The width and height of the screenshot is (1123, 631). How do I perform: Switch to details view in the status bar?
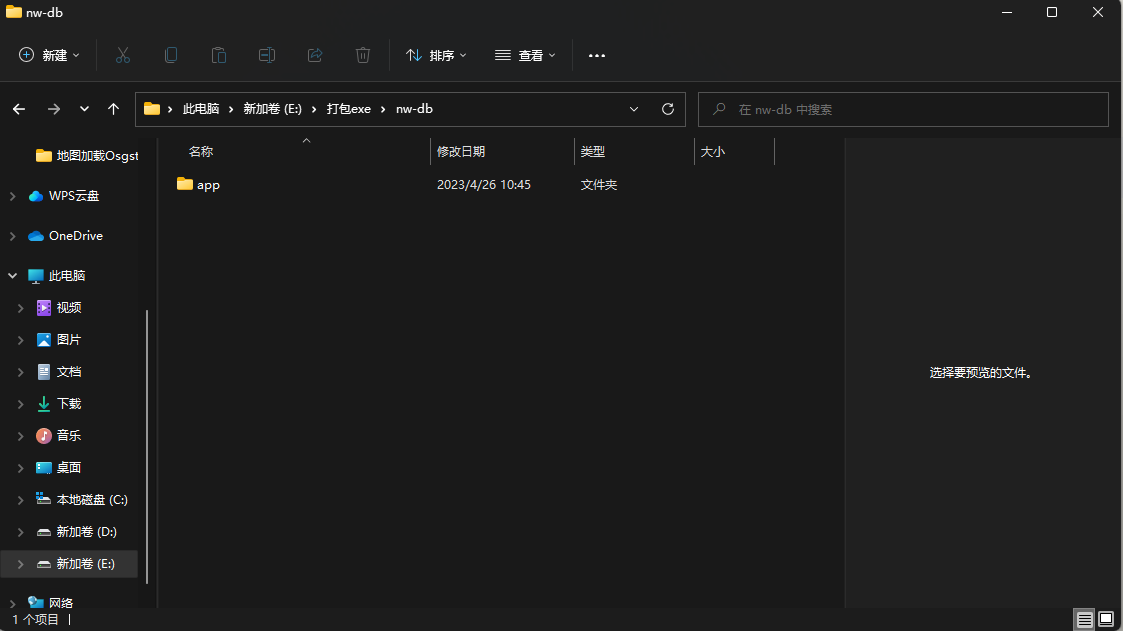click(x=1084, y=619)
